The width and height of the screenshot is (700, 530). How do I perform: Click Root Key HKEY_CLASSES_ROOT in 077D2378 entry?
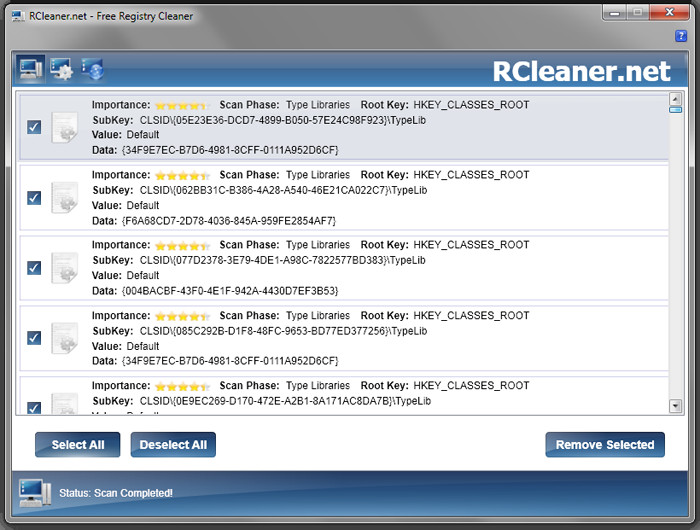pos(471,245)
